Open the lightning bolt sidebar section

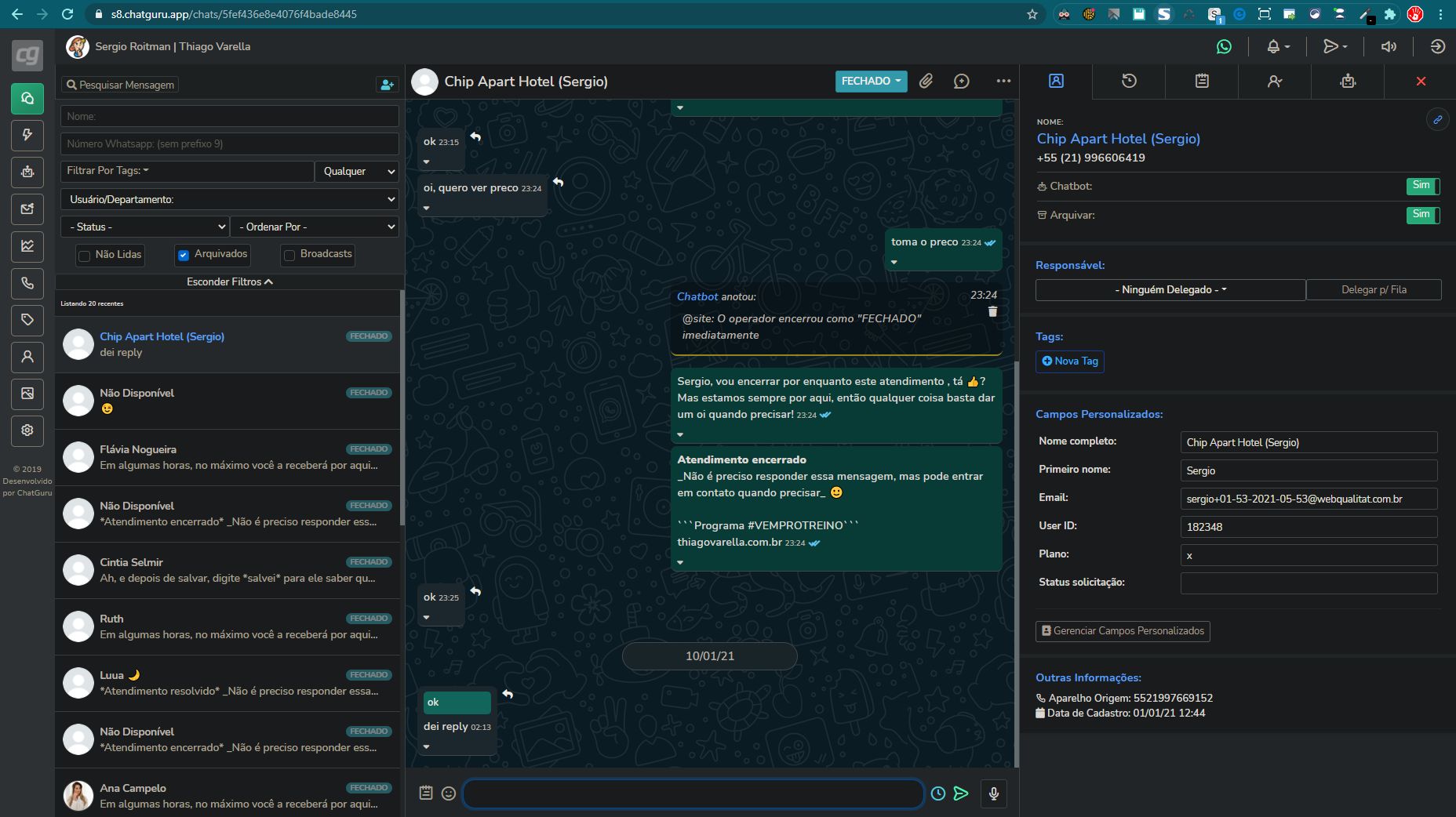click(x=27, y=135)
